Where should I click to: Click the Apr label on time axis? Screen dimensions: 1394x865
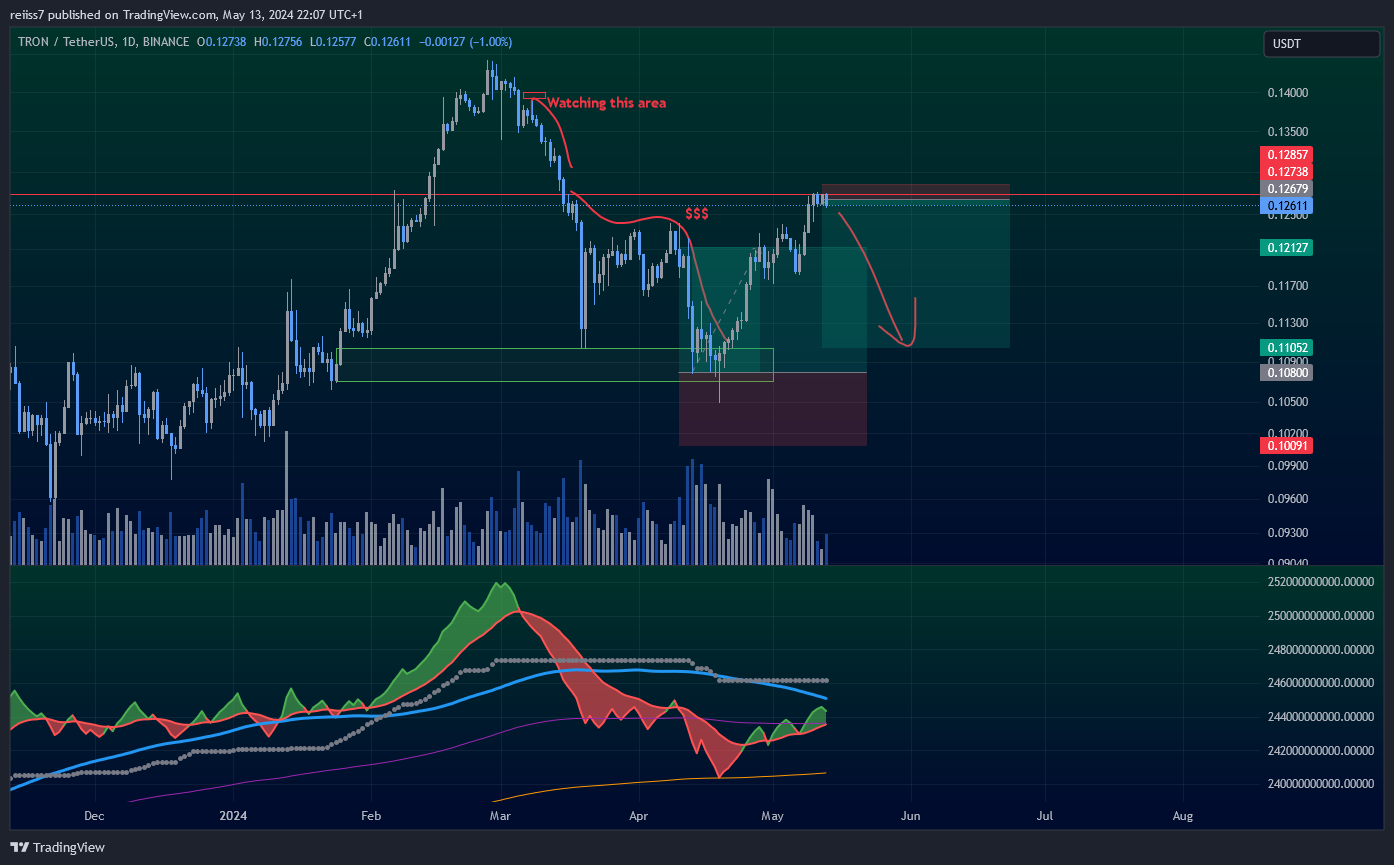click(x=639, y=816)
